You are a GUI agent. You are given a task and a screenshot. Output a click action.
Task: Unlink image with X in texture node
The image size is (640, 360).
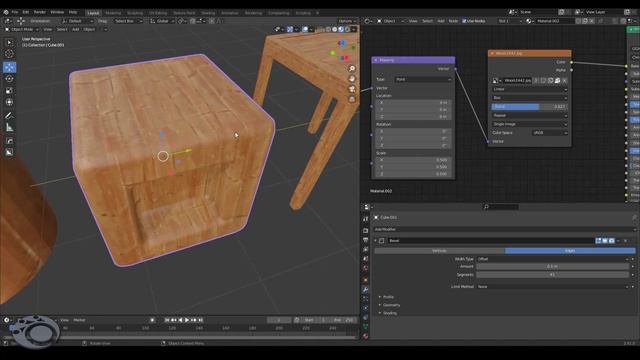565,81
